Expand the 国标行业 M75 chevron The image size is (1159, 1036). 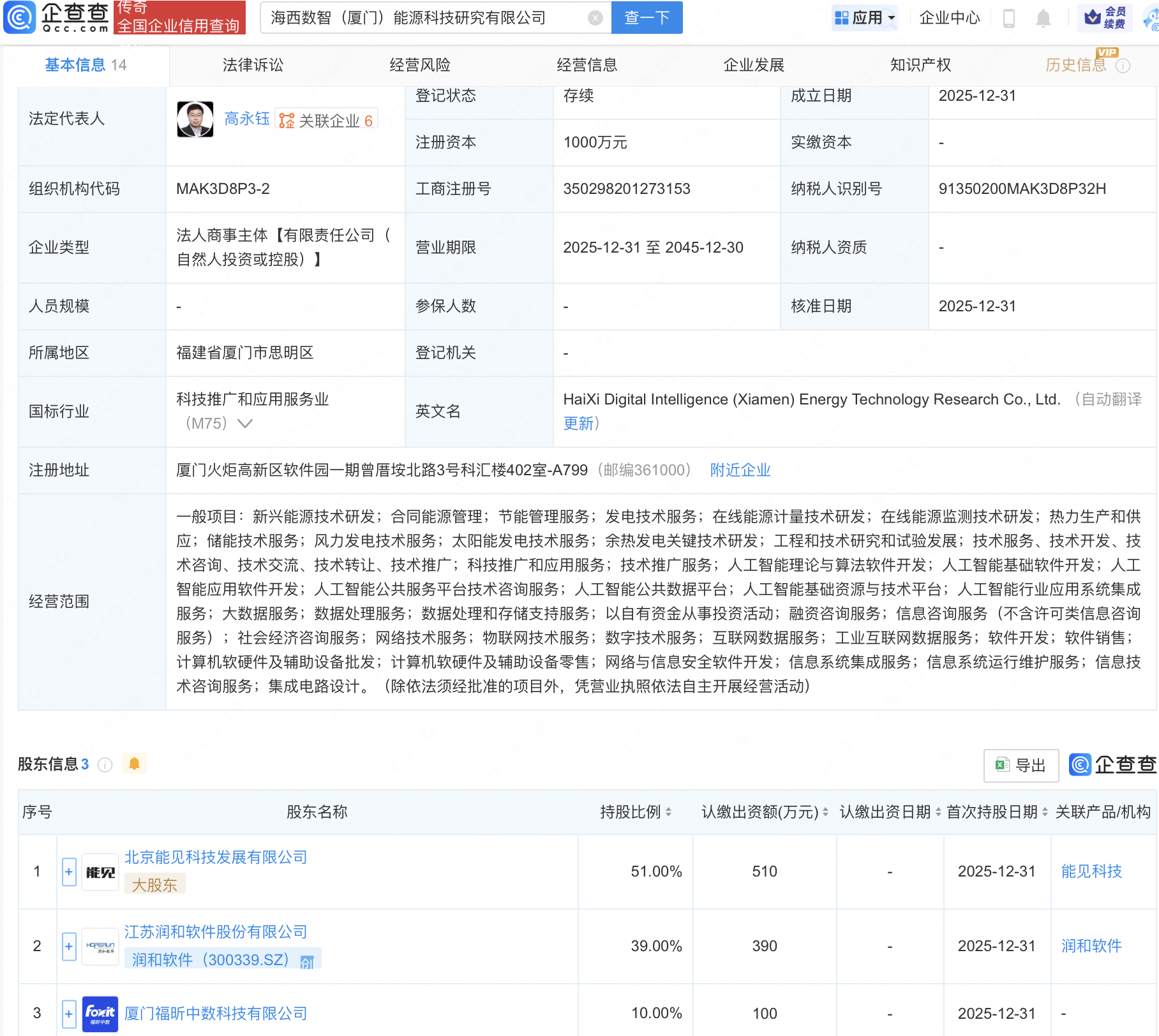245,424
